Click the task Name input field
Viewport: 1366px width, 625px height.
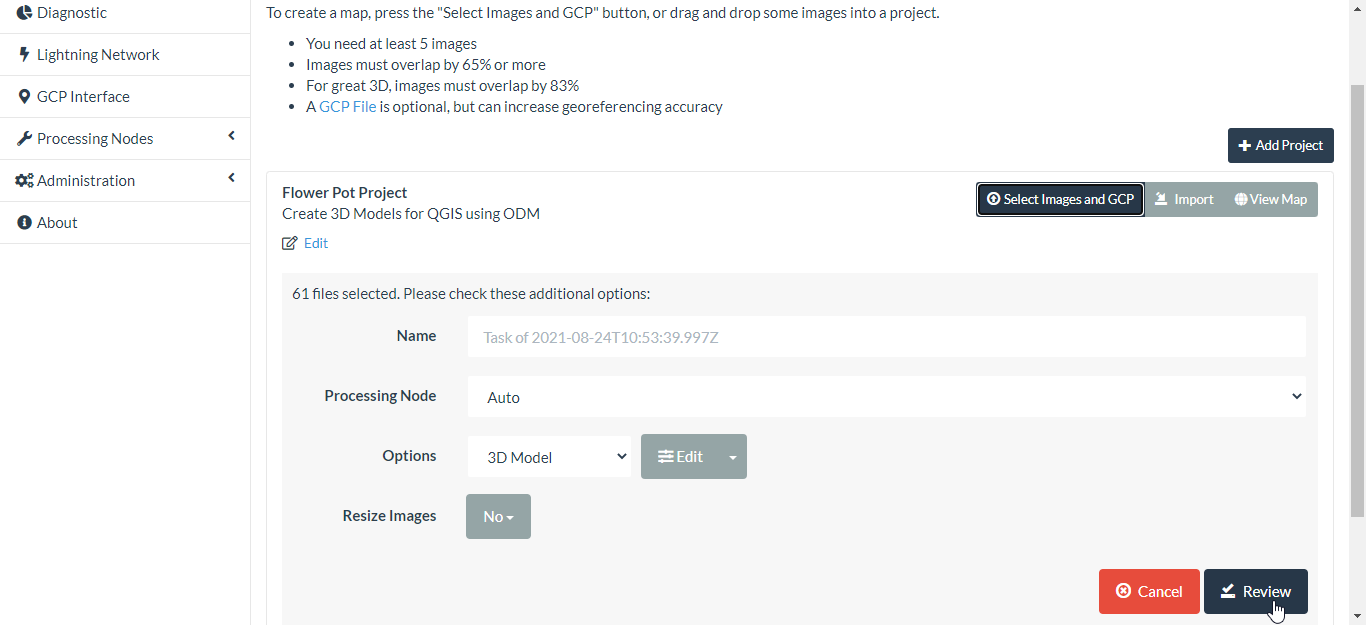(x=886, y=337)
